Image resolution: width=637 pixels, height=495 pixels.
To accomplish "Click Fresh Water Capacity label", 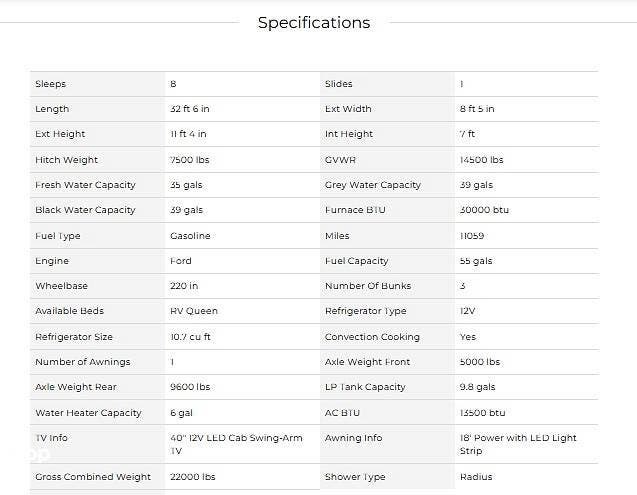I will point(85,185).
